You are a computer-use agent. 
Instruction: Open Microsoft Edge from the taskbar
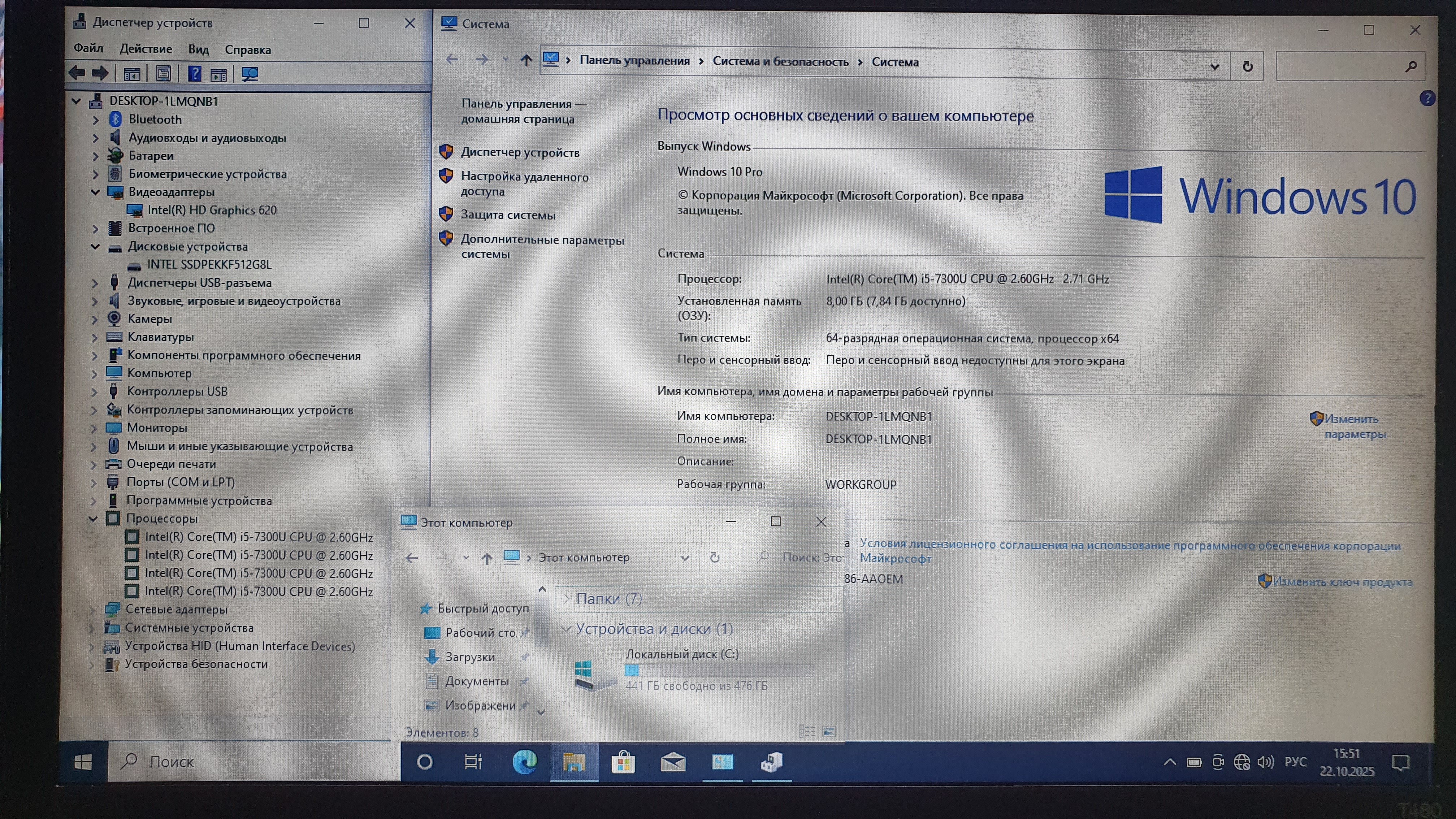(x=525, y=762)
